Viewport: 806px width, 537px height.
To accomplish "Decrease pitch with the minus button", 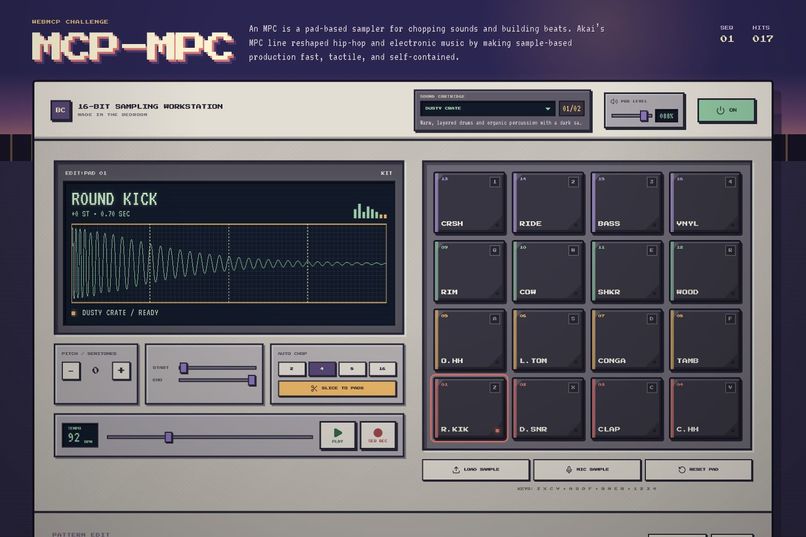I will [x=71, y=371].
